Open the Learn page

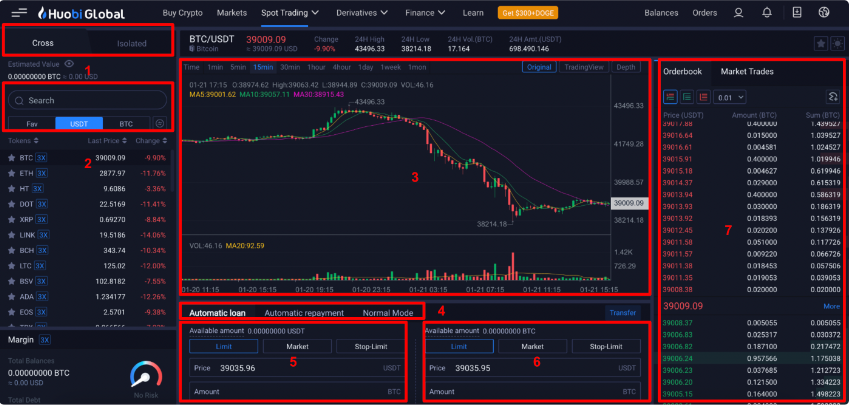pos(473,13)
